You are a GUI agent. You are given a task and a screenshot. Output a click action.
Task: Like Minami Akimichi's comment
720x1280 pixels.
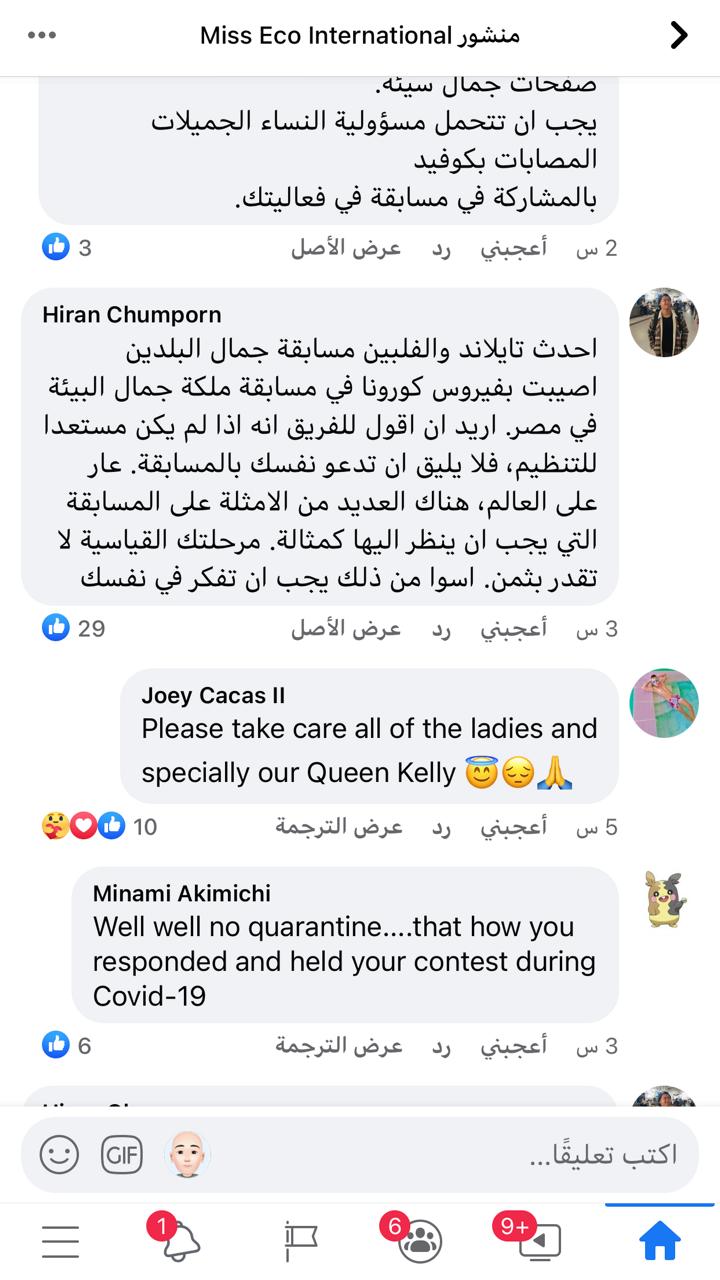[x=513, y=1046]
